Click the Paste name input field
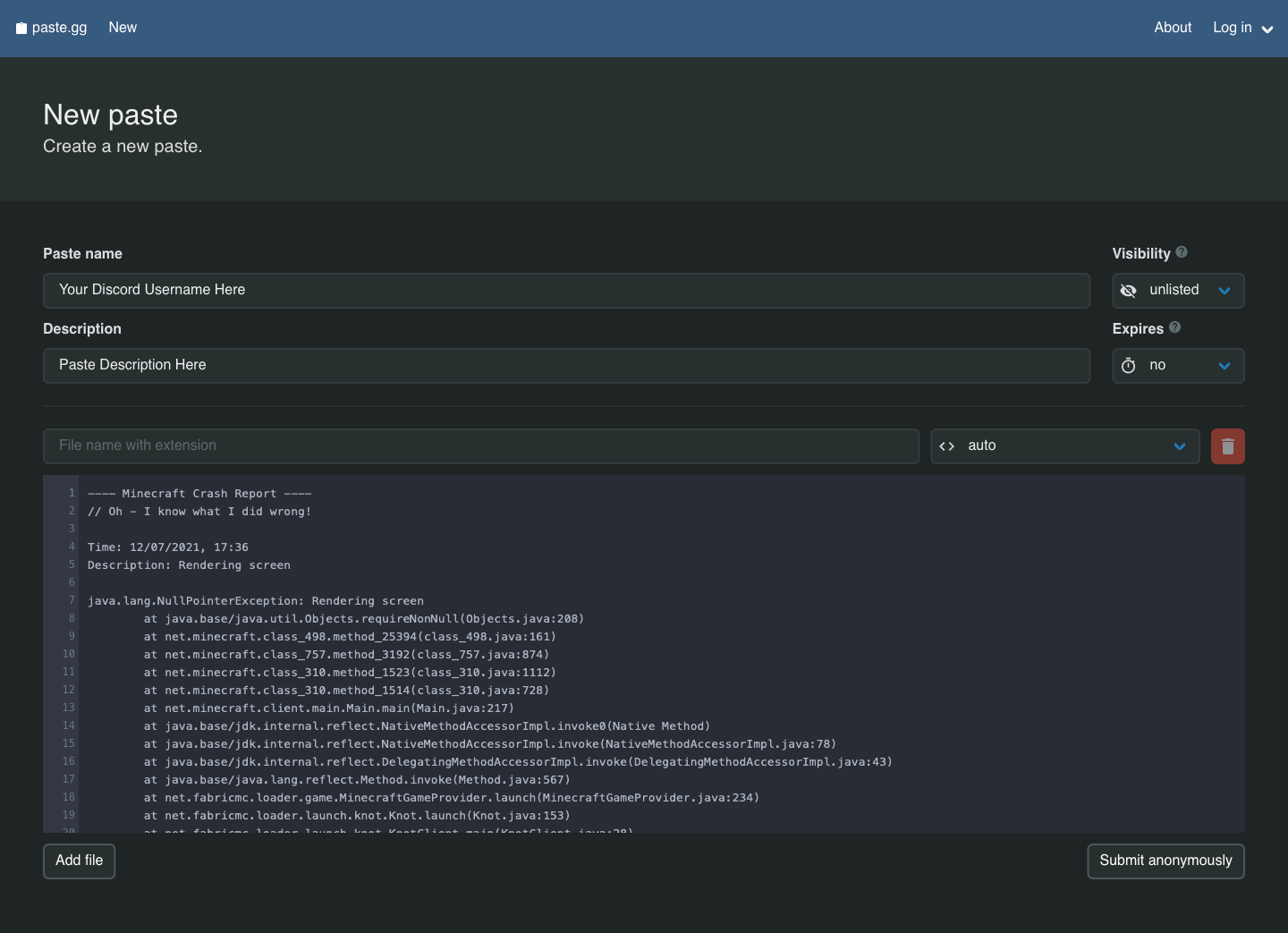This screenshot has height=933, width=1288. 566,290
